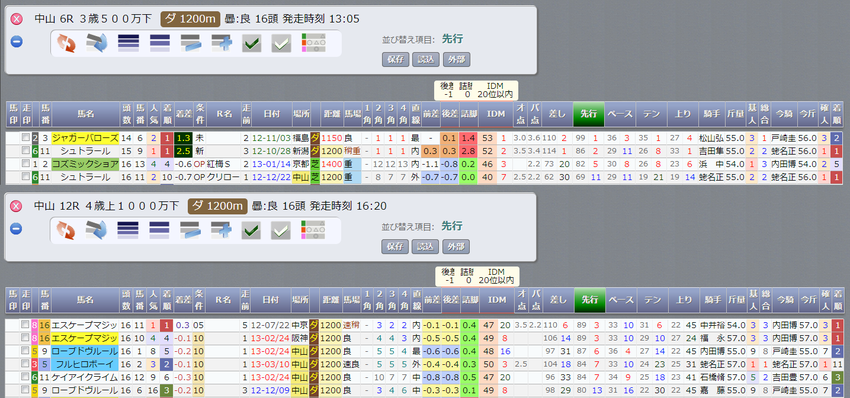Click jockey cell 中井裕

pyautogui.click(x=712, y=325)
